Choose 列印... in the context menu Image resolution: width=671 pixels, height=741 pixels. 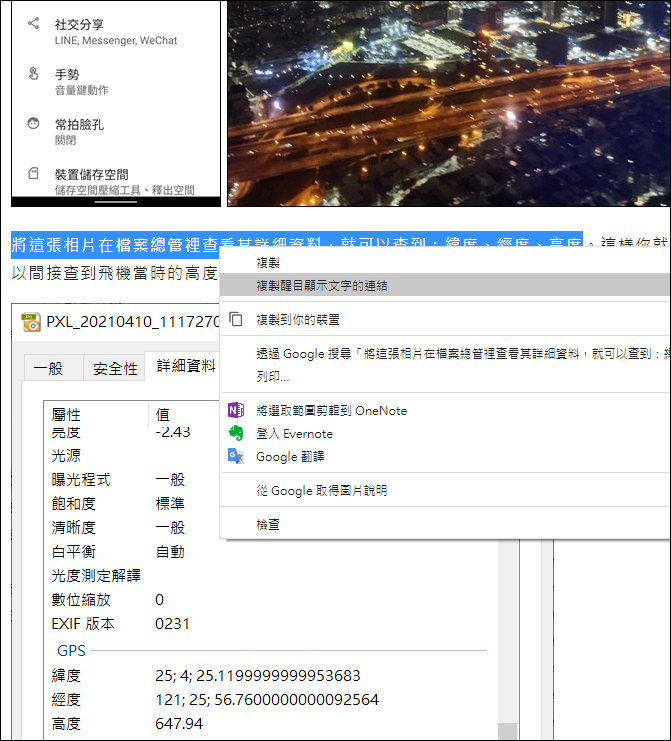[445, 376]
